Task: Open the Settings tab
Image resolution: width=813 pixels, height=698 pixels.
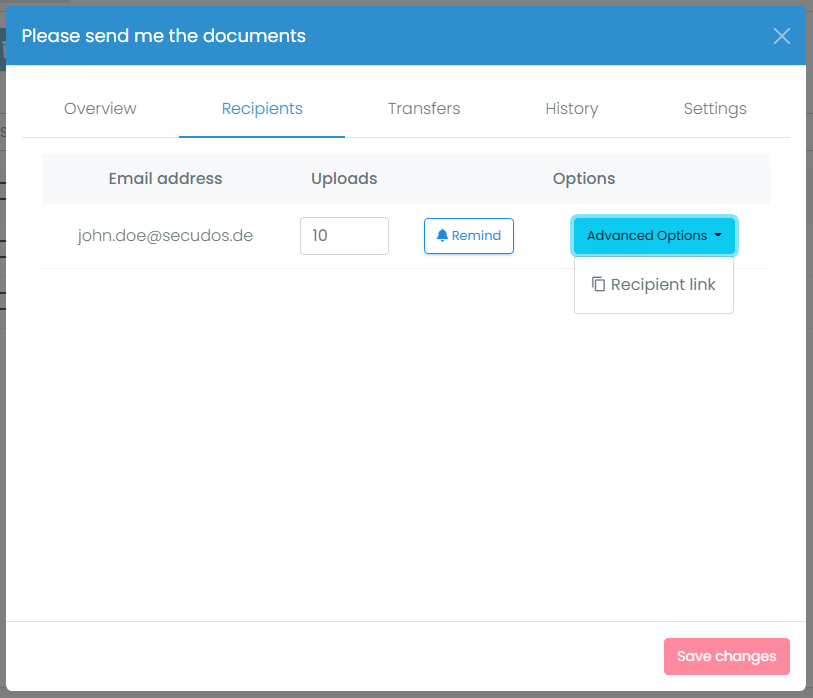Action: [715, 108]
